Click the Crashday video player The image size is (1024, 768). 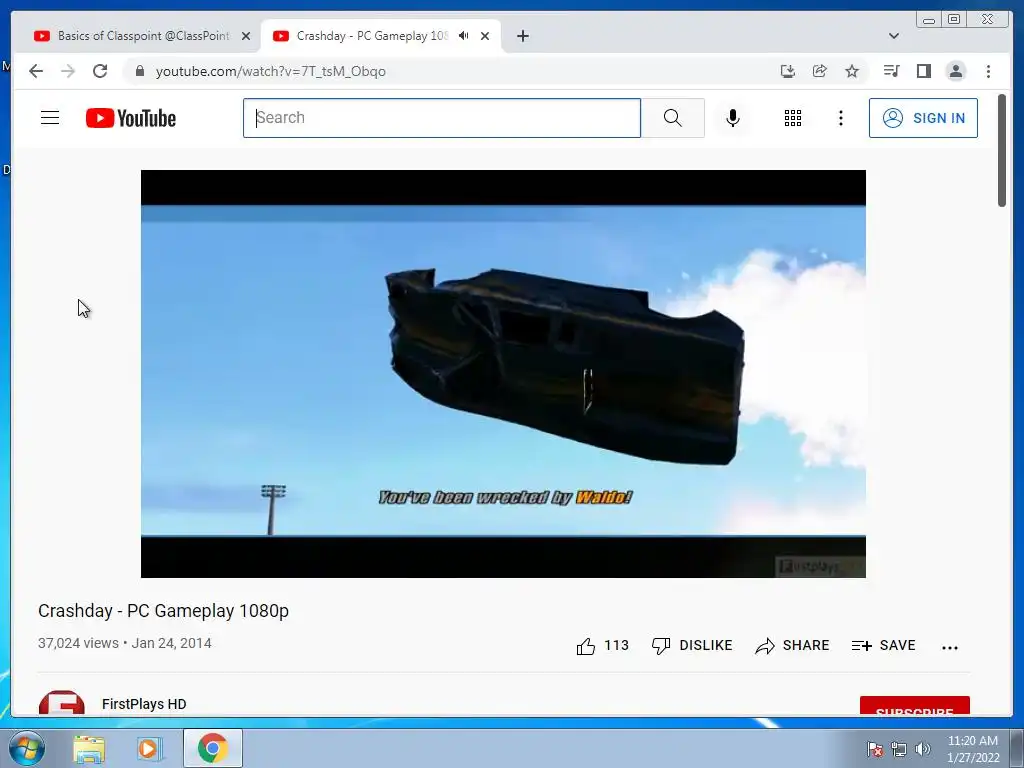(503, 374)
